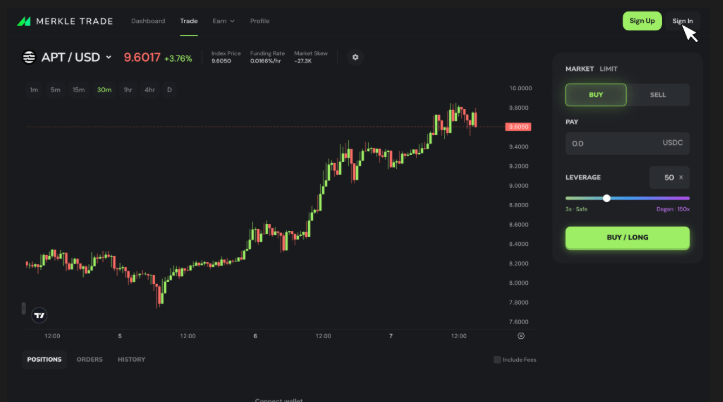Select D daily chart interval
This screenshot has height=402, width=723.
coord(169,90)
